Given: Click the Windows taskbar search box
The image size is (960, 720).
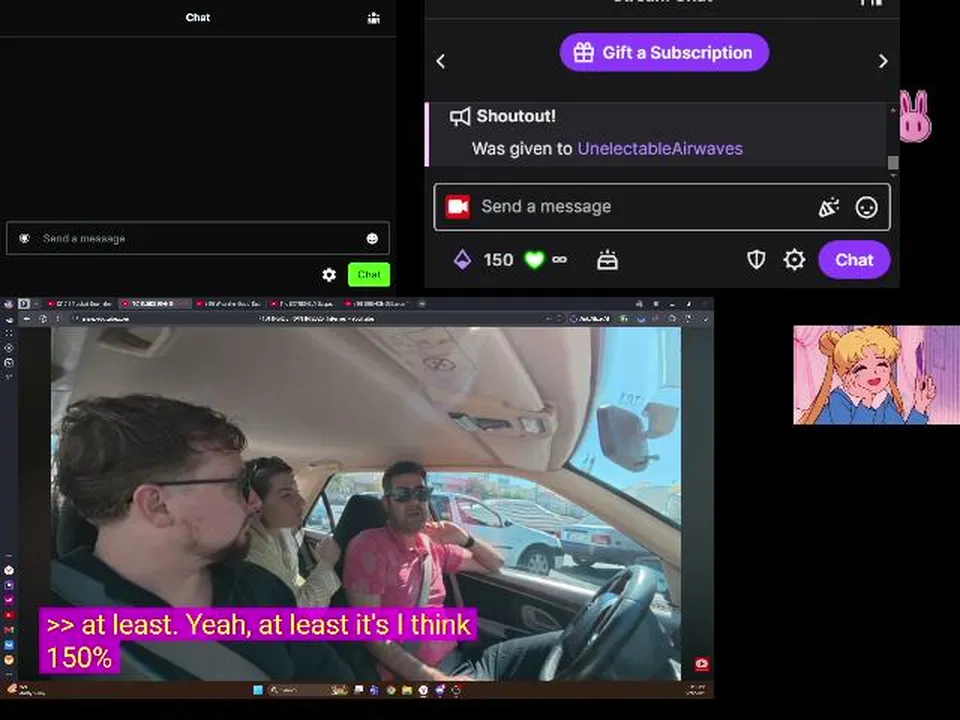Looking at the screenshot, I should pos(309,690).
